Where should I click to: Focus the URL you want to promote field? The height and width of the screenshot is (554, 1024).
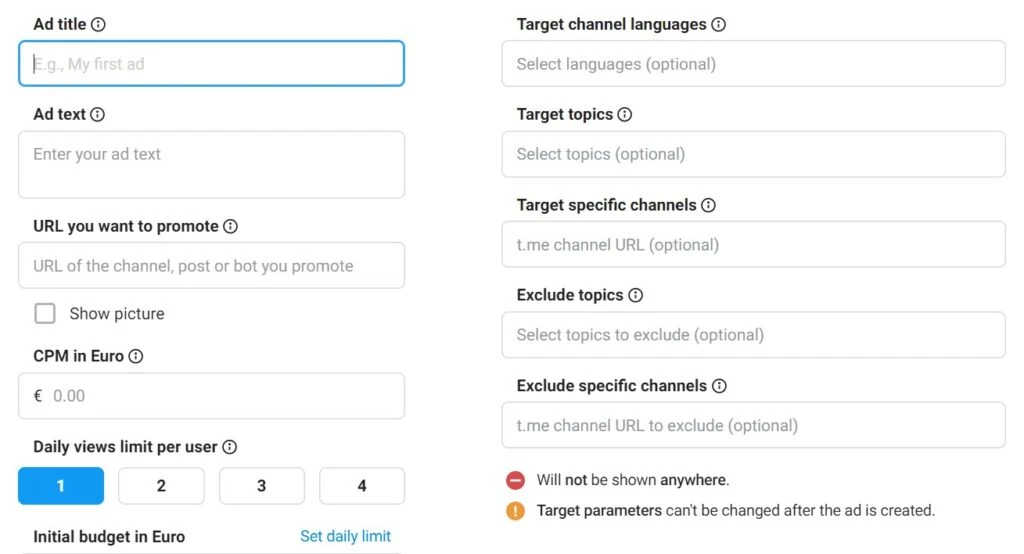click(x=212, y=265)
